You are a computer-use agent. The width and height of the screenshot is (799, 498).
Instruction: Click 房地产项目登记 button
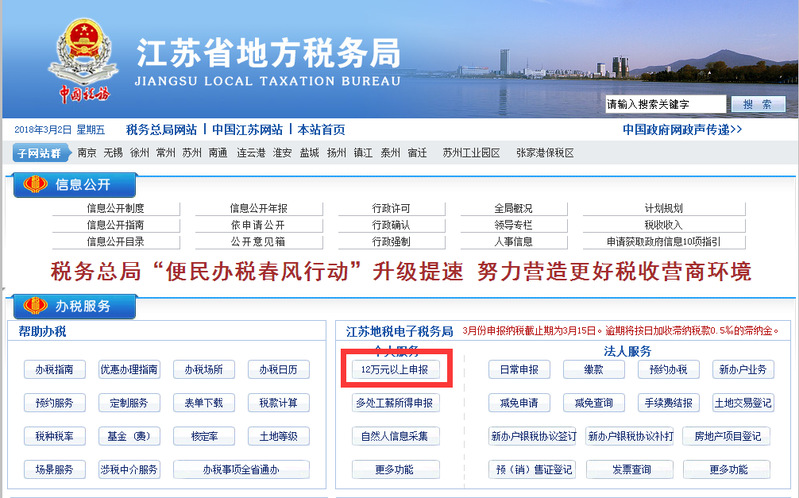(727, 436)
